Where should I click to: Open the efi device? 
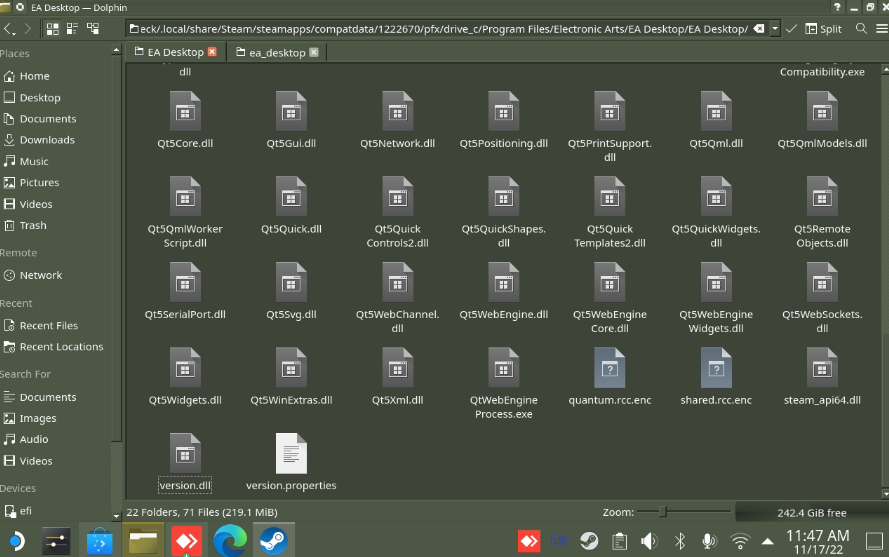[x=26, y=510]
